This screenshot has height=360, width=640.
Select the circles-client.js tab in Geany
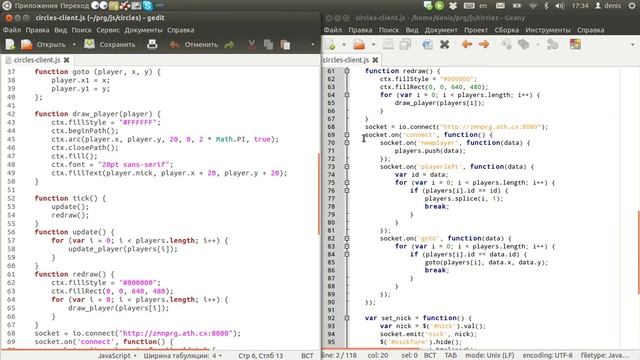pyautogui.click(x=346, y=60)
